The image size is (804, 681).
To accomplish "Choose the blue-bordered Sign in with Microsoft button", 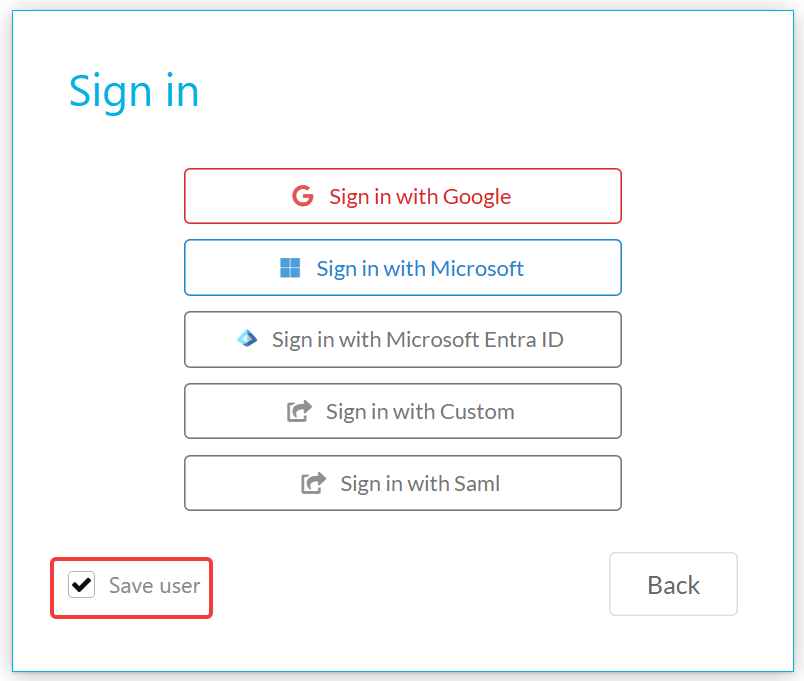I will [403, 268].
